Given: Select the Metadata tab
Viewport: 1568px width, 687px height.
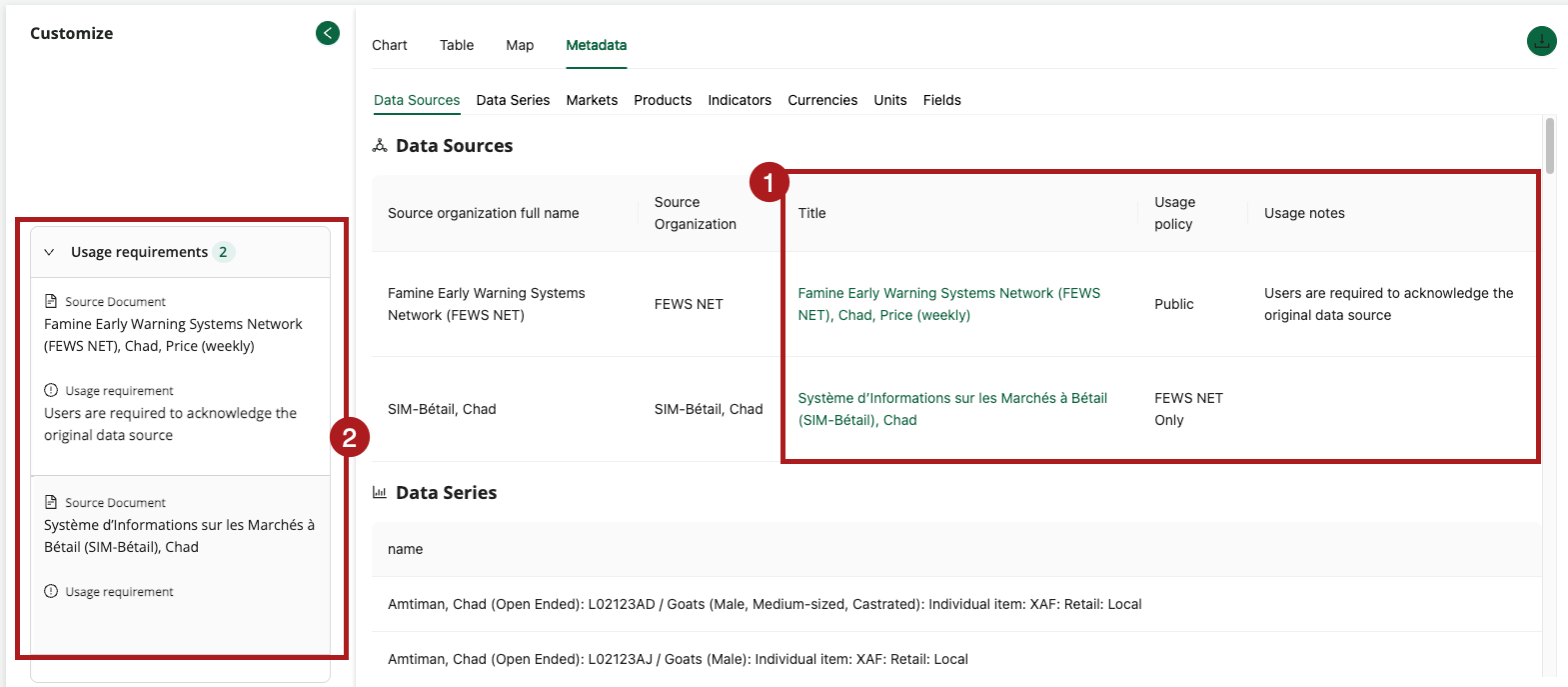Looking at the screenshot, I should point(597,45).
